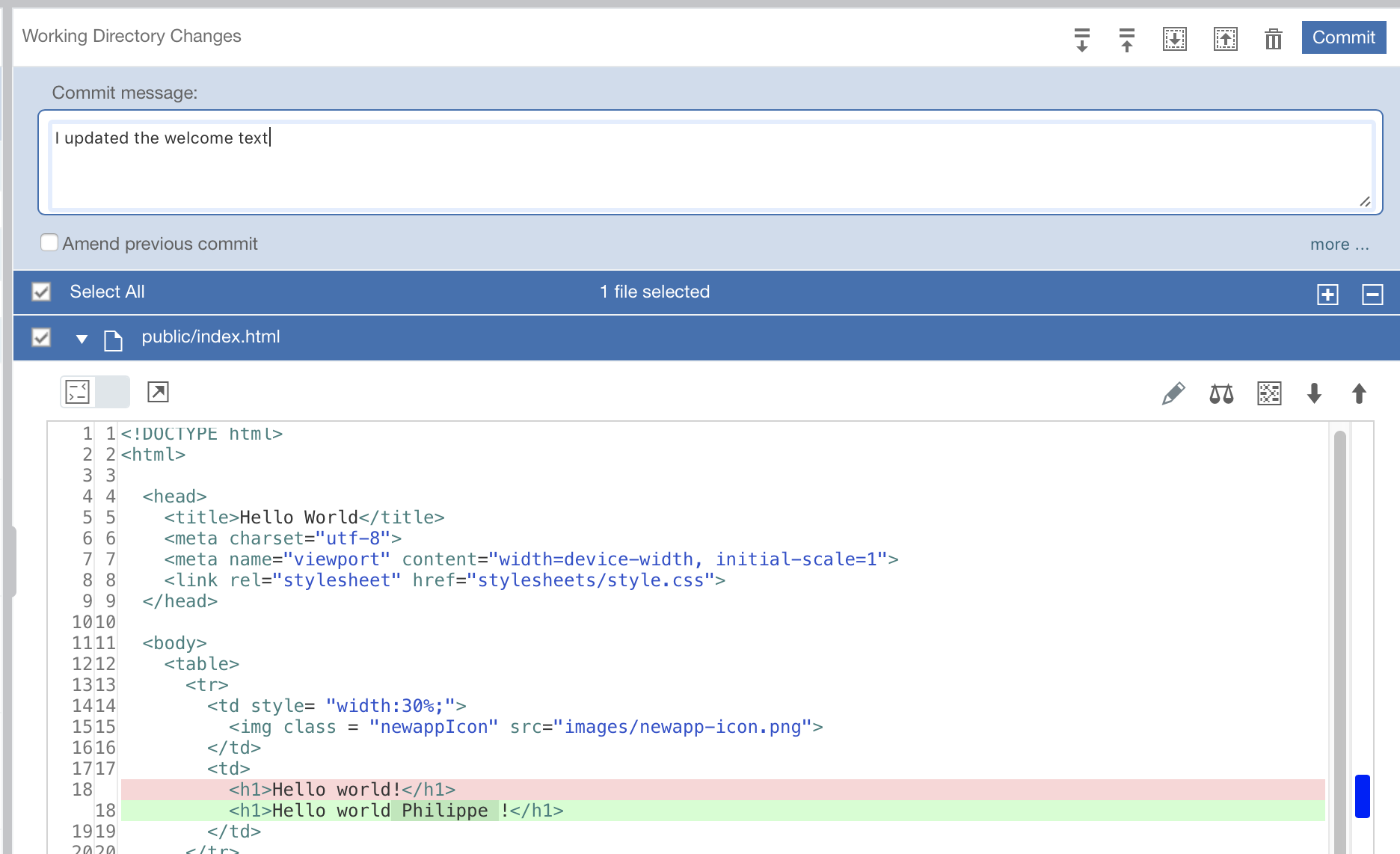Discard changes using the trash icon
The width and height of the screenshot is (1400, 854).
(x=1274, y=40)
